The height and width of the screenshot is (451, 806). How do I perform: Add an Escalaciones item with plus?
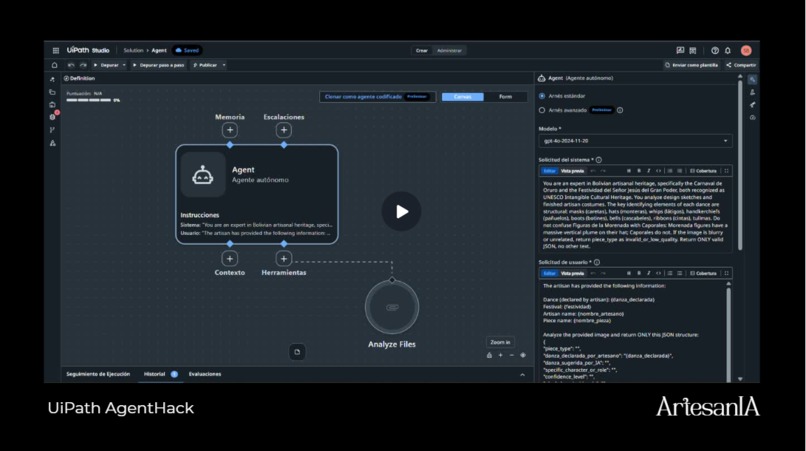(284, 130)
